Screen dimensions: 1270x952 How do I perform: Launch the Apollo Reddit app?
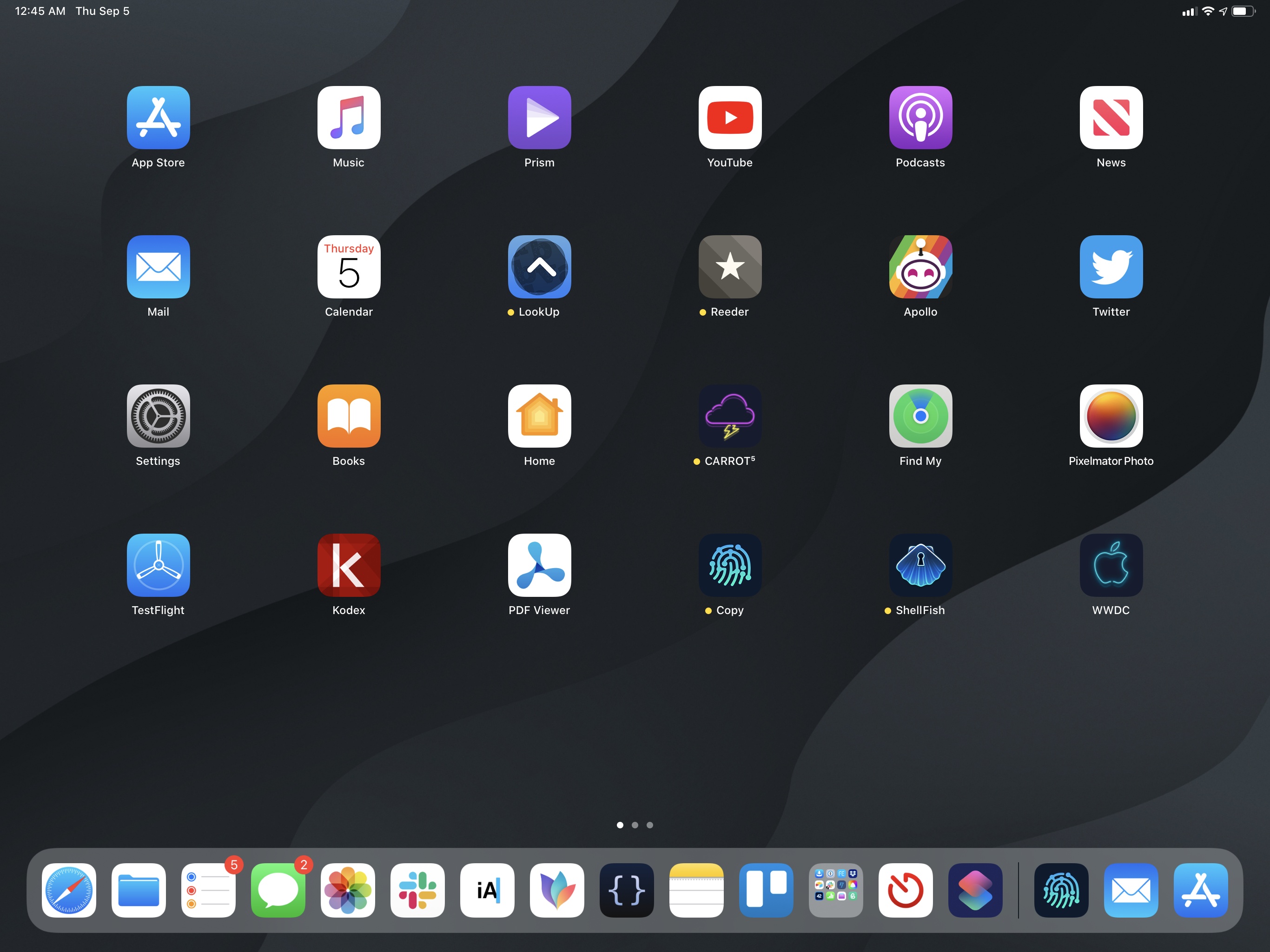[x=921, y=267]
